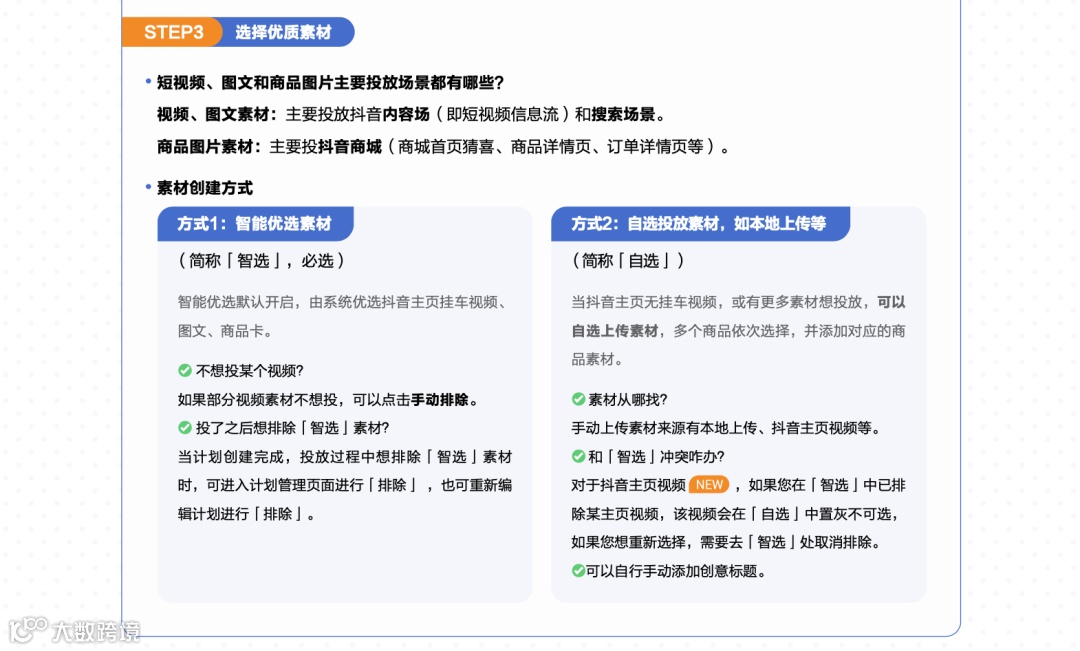1080x651 pixels.
Task: Click the green check beside 投了之后想排除「智选」素材?
Action: tap(185, 428)
